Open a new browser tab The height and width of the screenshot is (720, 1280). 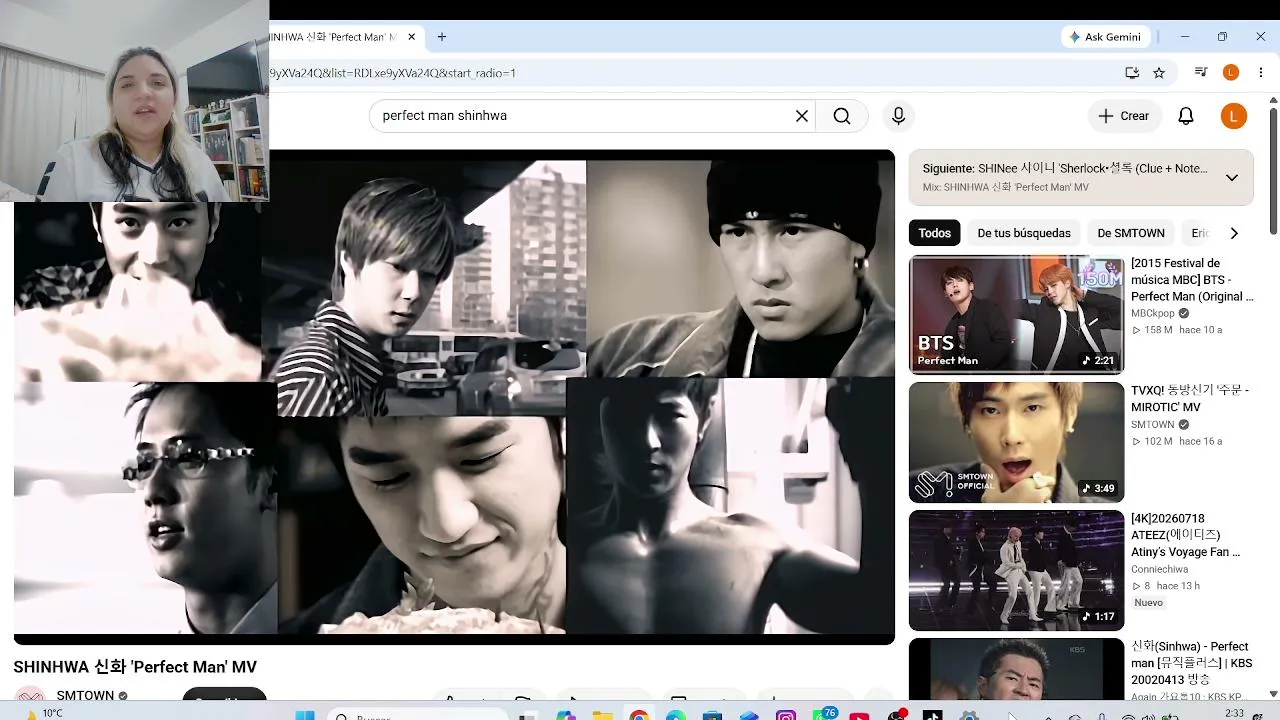click(441, 37)
